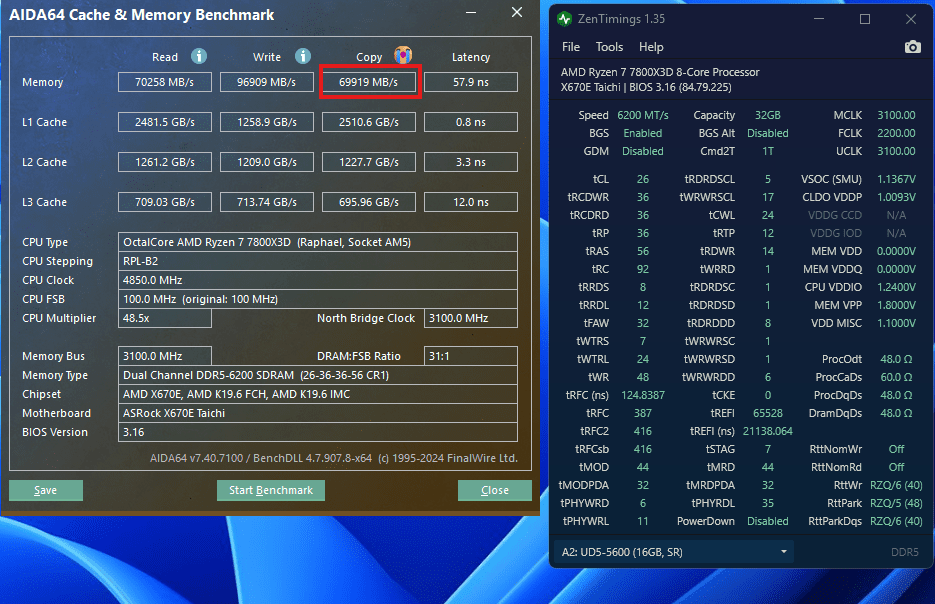Click the PowerDown value Disabled
935x604 pixels.
[768, 521]
